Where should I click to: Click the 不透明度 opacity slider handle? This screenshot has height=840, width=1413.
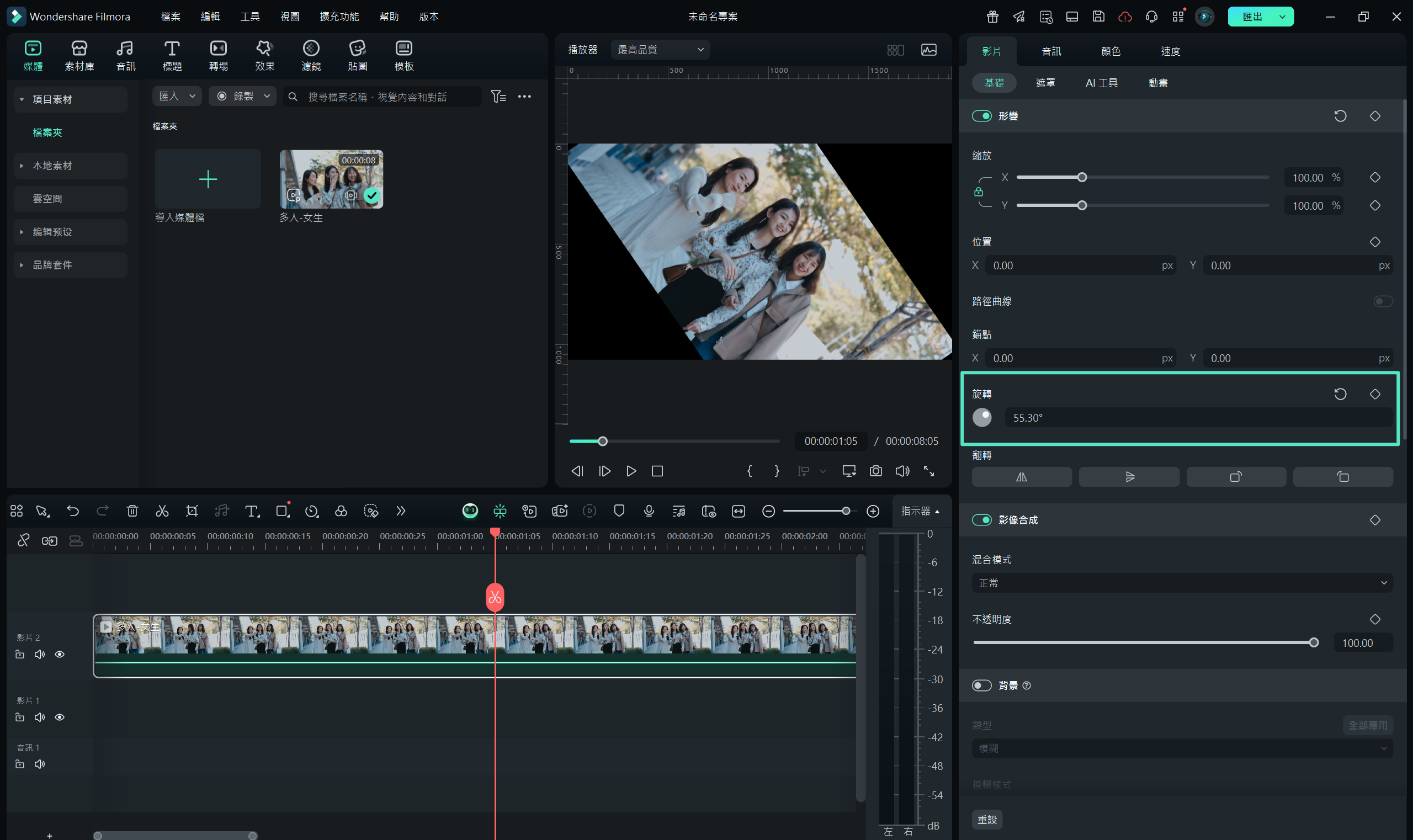[x=1313, y=642]
